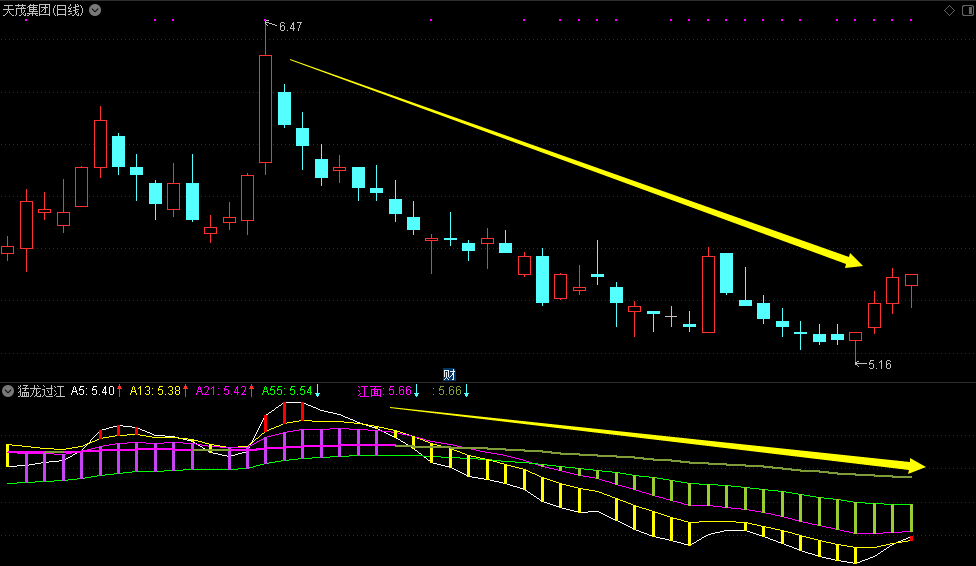Click the 5.16 low price label
This screenshot has height=566, width=976.
coord(880,365)
